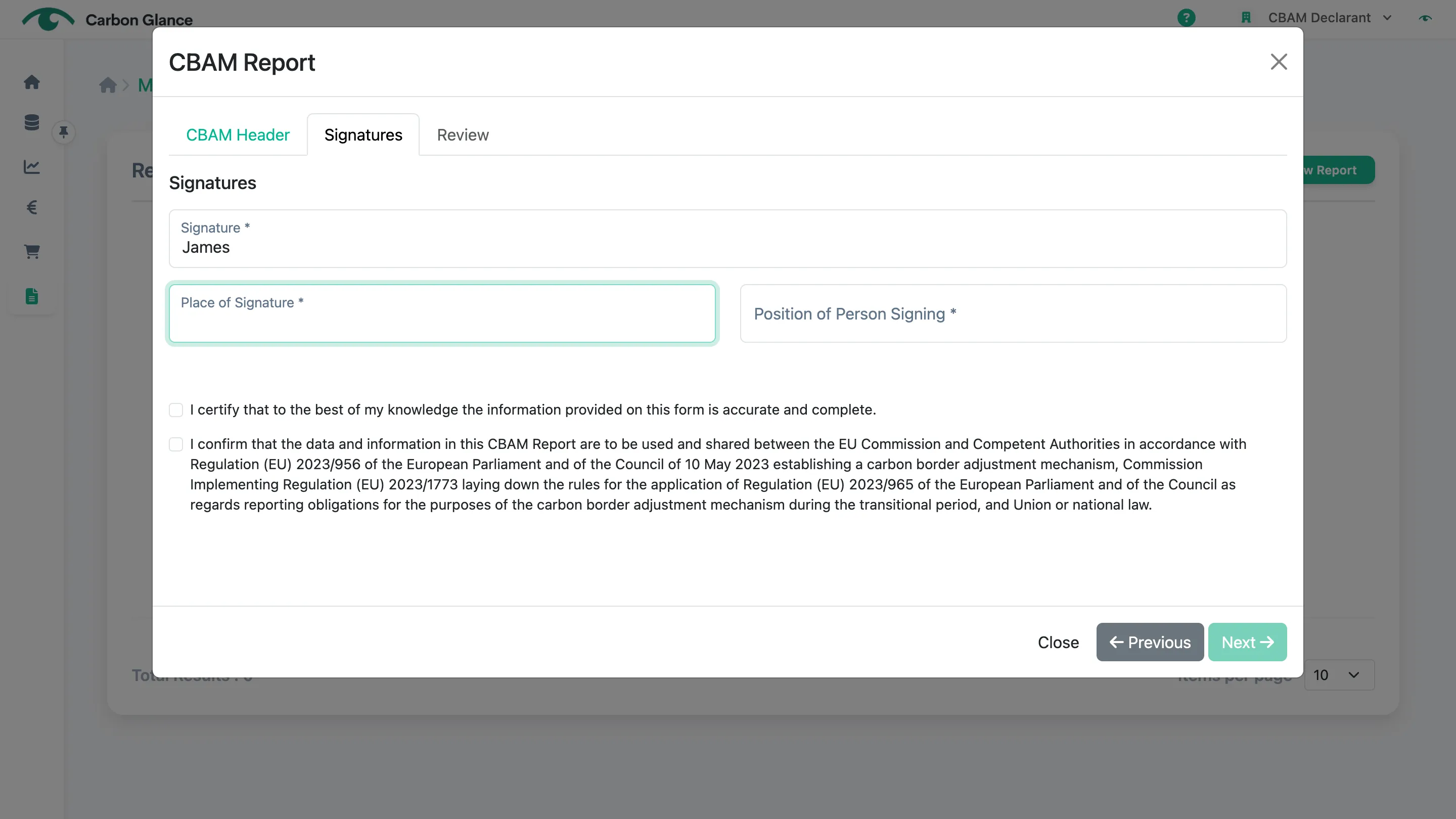Viewport: 1456px width, 819px height.
Task: Open the green help question mark
Action: [x=1187, y=18]
